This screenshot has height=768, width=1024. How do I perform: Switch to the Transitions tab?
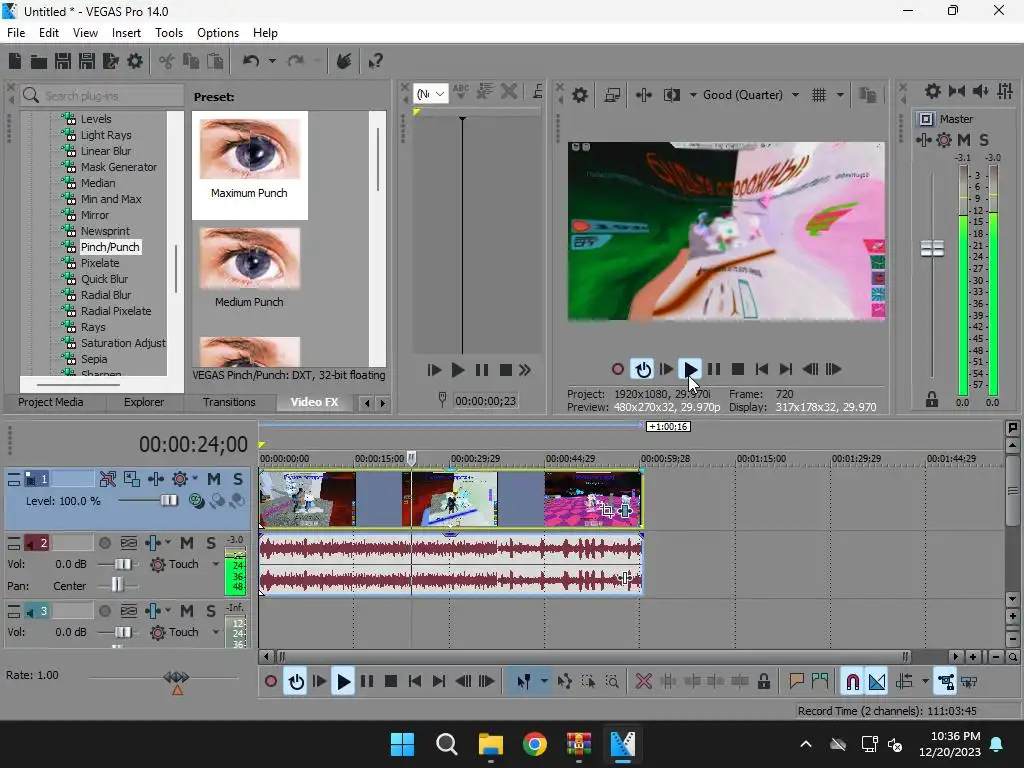click(229, 402)
